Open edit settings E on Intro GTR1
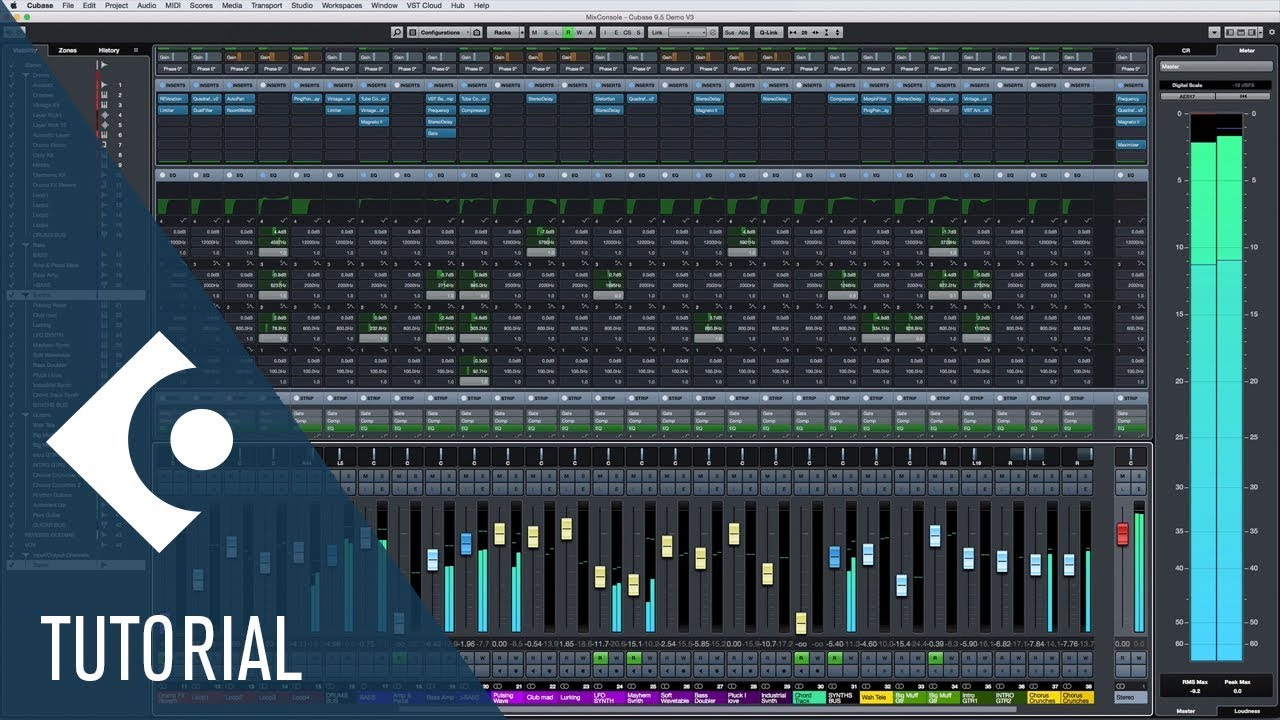Image resolution: width=1280 pixels, height=720 pixels. [x=985, y=489]
